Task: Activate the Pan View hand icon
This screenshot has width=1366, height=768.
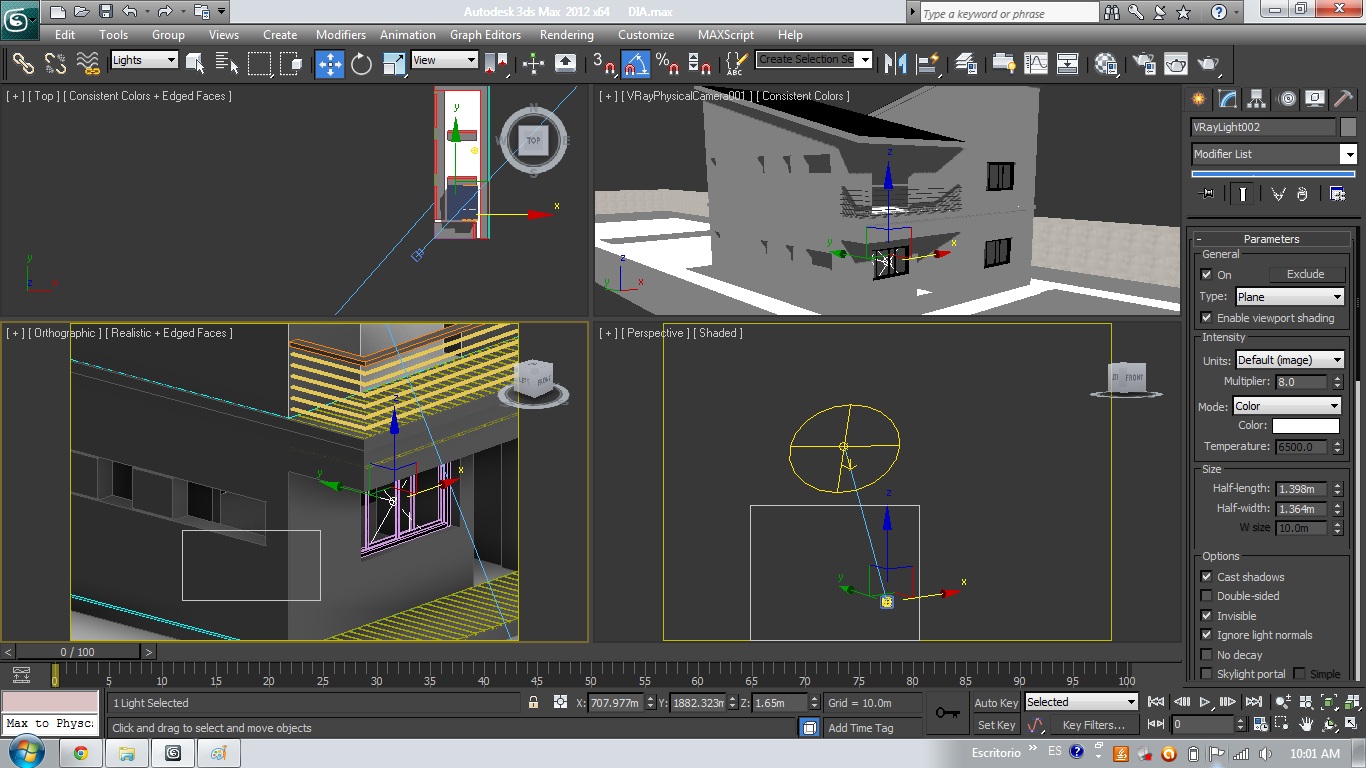Action: 1306,724
